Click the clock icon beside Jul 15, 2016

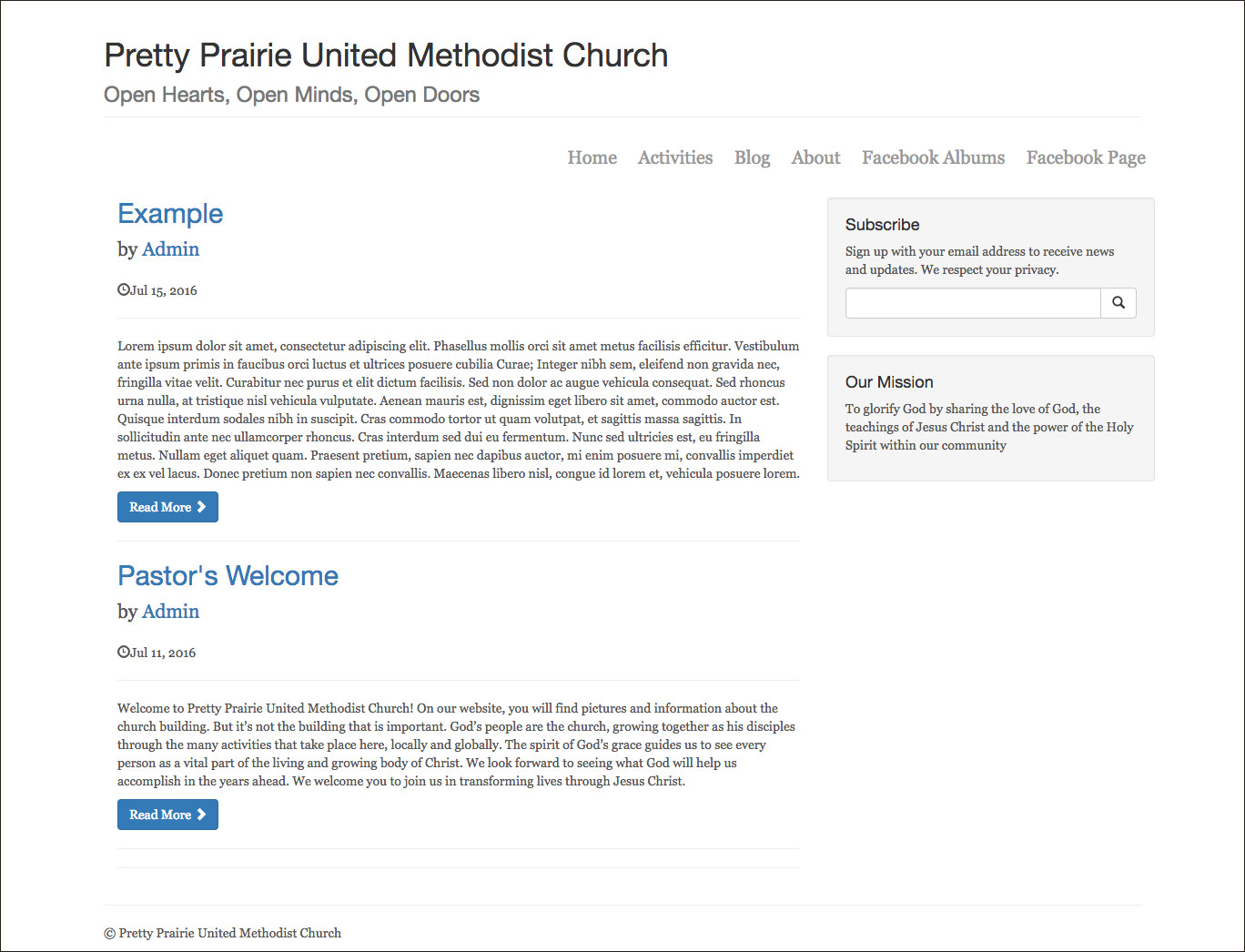pos(124,290)
